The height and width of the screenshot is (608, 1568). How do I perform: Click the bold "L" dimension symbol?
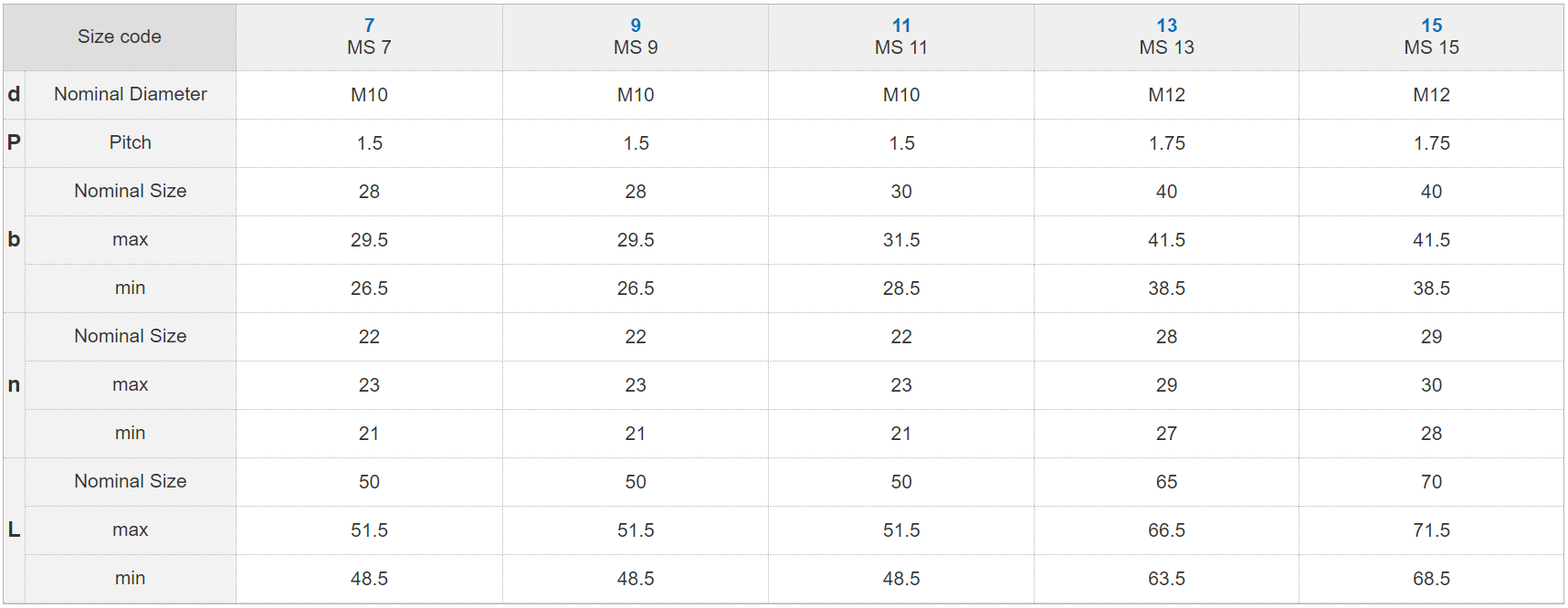pyautogui.click(x=14, y=529)
